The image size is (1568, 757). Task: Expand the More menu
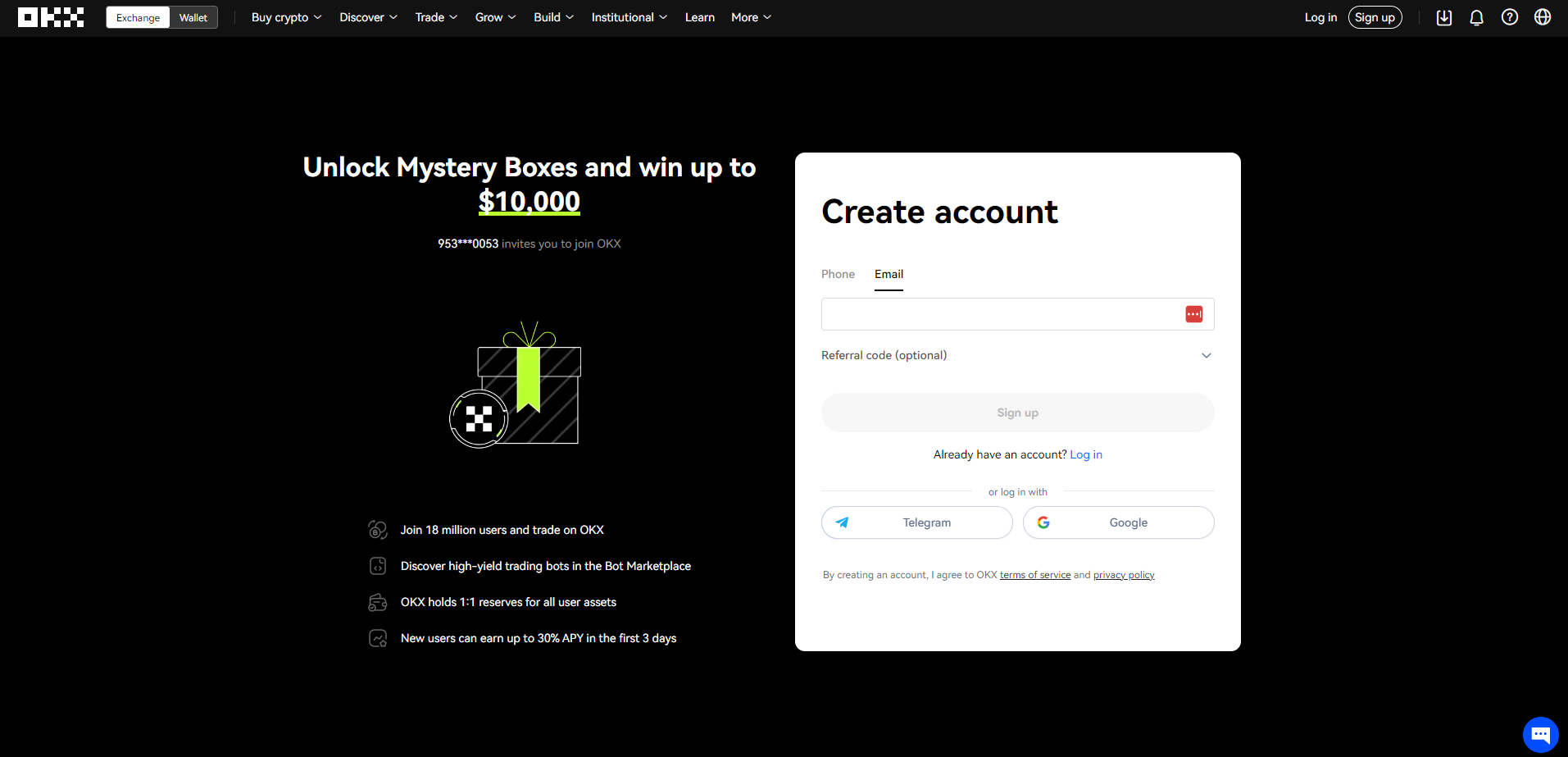click(751, 17)
